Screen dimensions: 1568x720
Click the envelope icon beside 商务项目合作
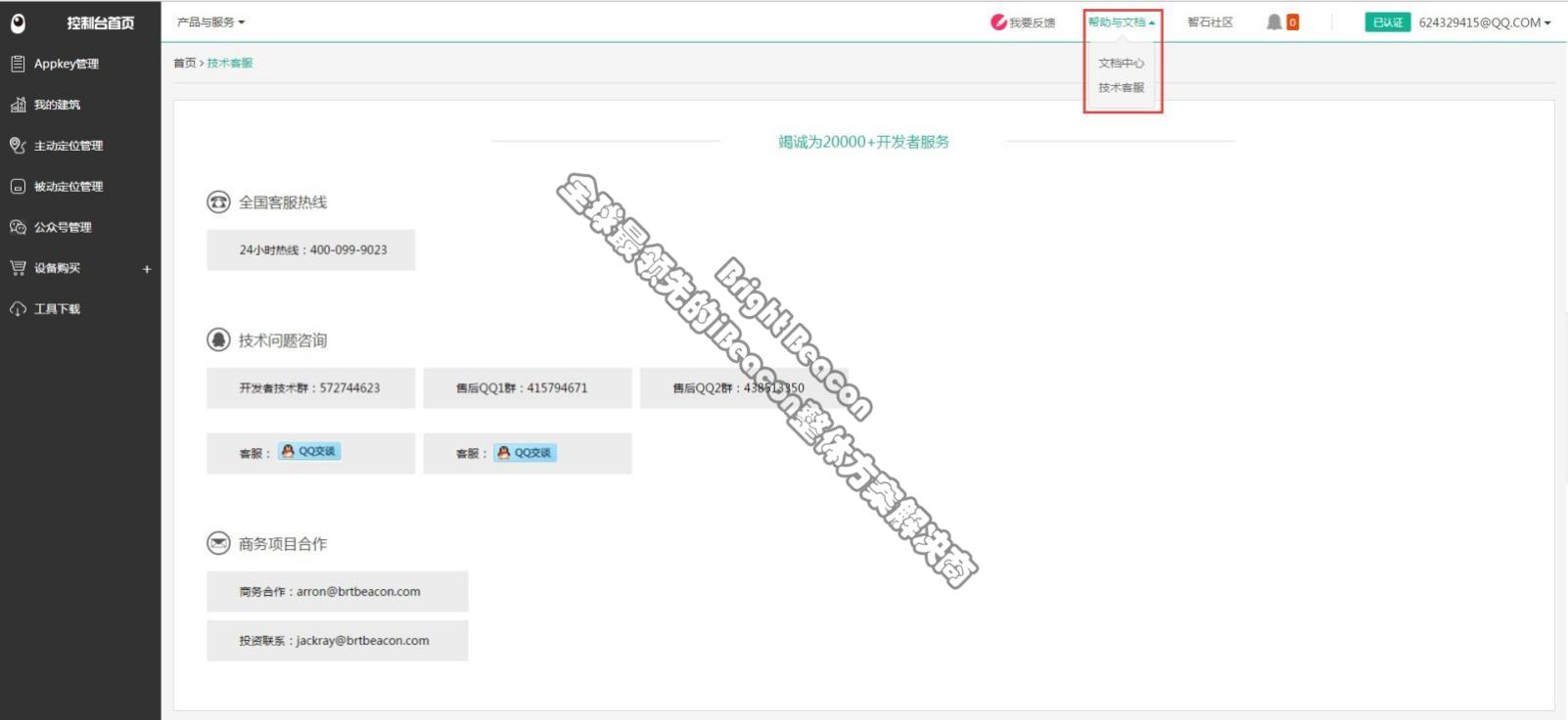pos(218,543)
